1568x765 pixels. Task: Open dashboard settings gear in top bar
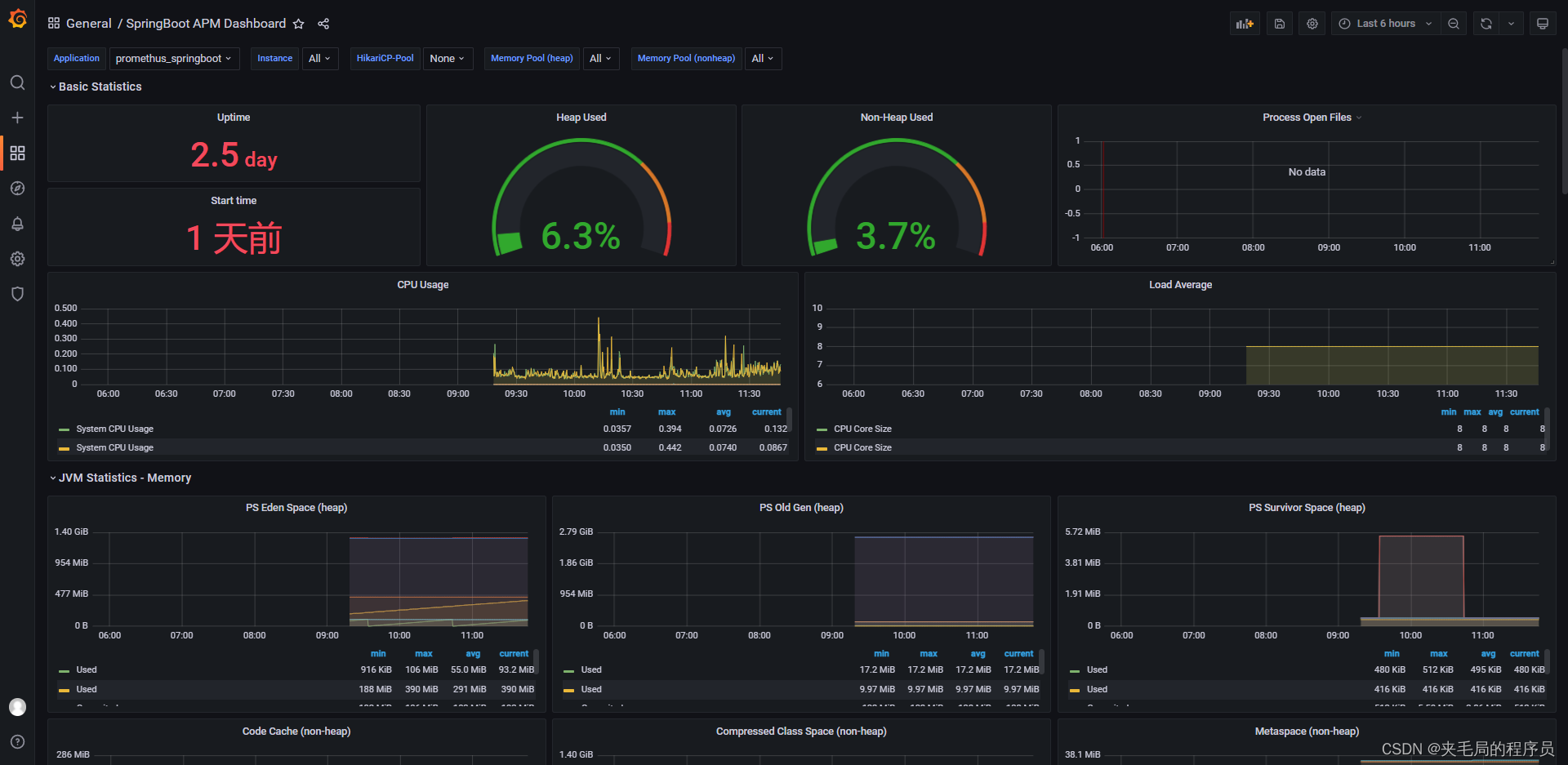tap(1312, 24)
